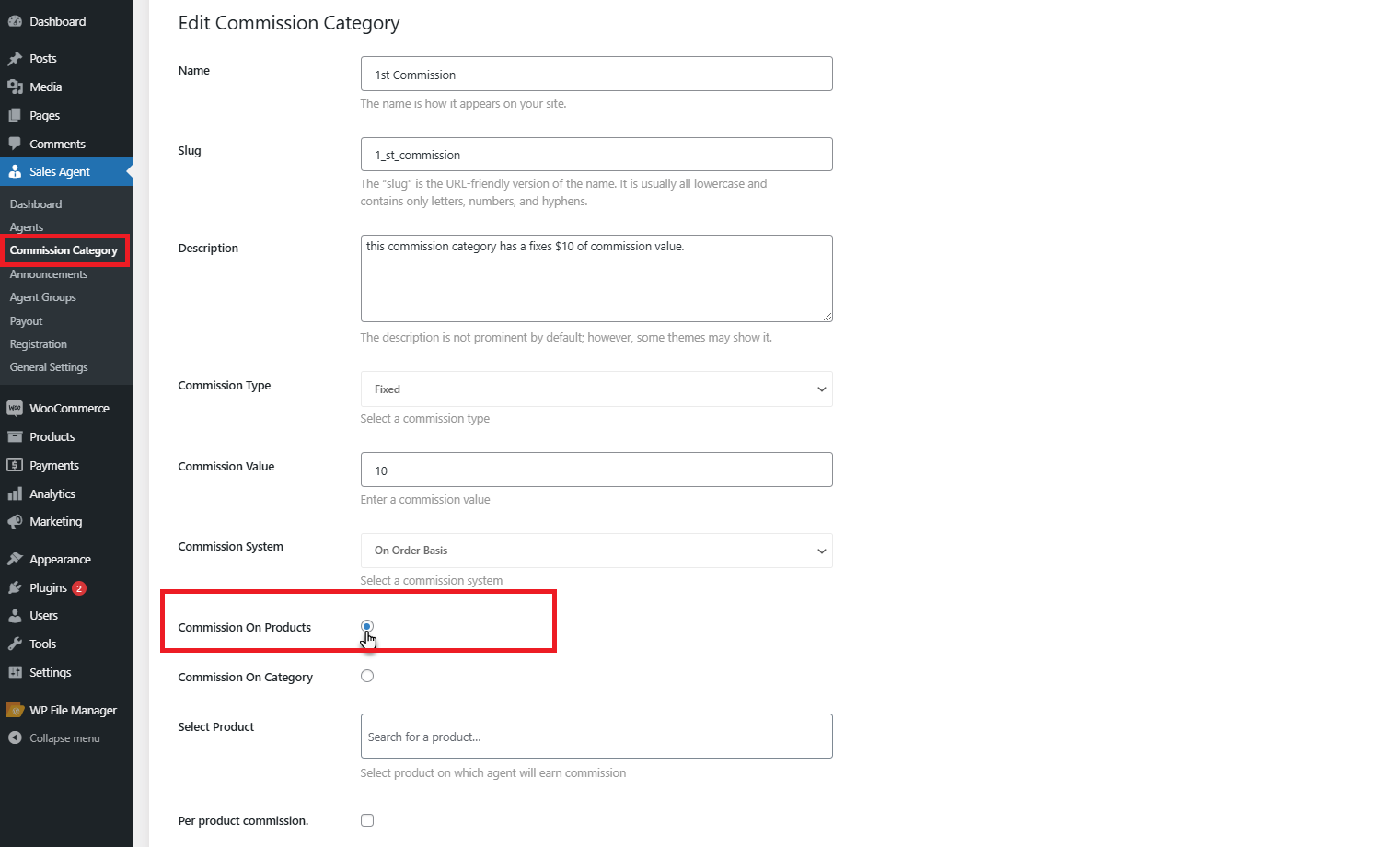Open General Settings under Sales Agent
Image resolution: width=1400 pixels, height=847 pixels.
pyautogui.click(x=49, y=367)
